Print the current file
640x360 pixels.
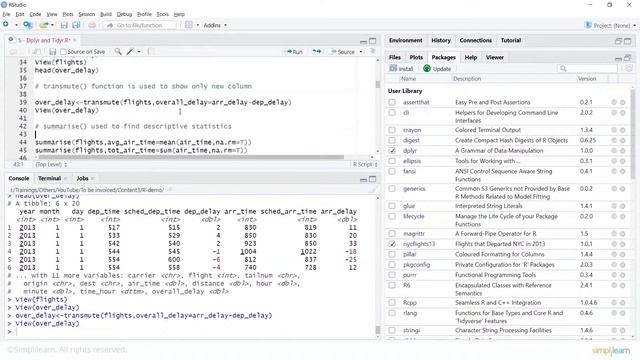click(x=92, y=25)
